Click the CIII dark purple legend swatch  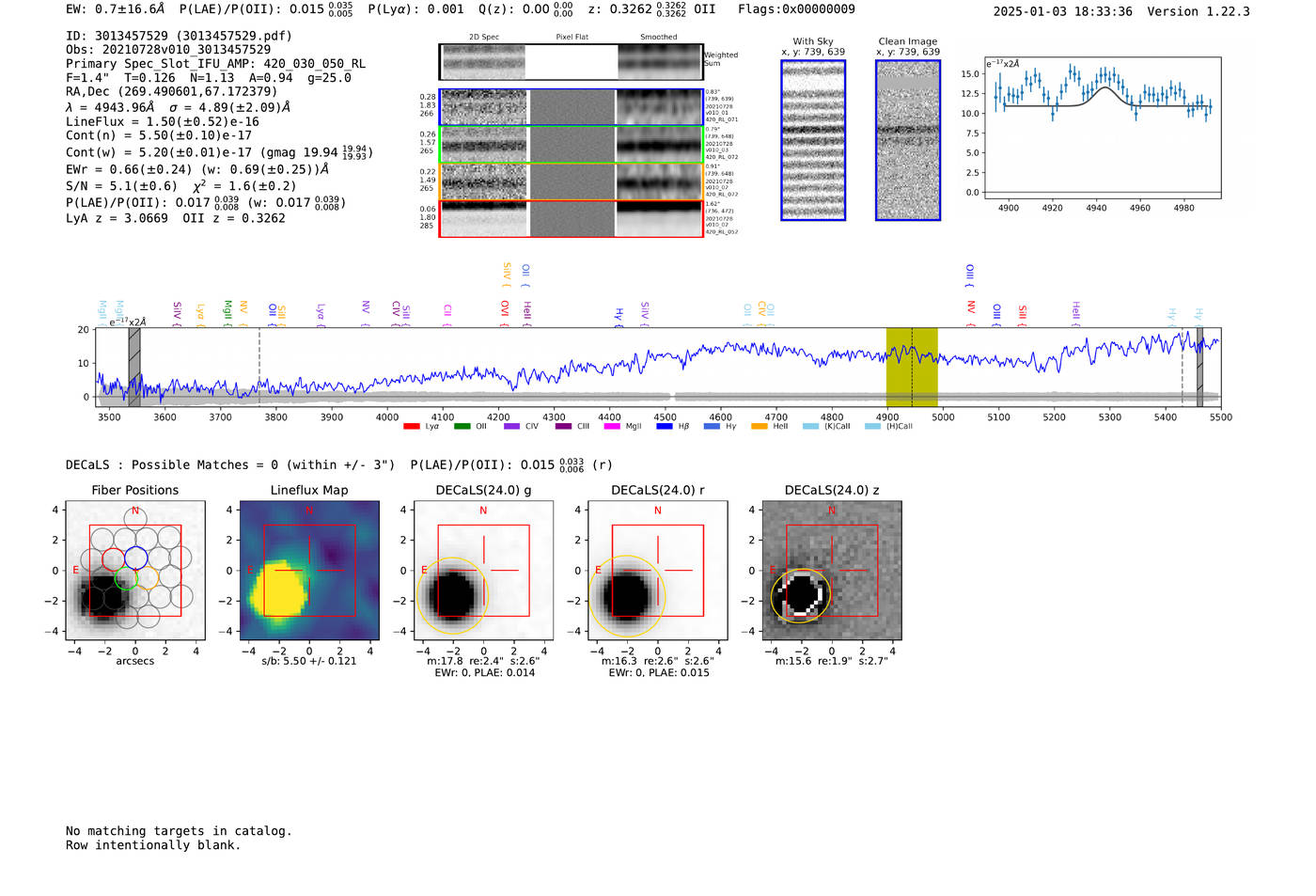[562, 427]
